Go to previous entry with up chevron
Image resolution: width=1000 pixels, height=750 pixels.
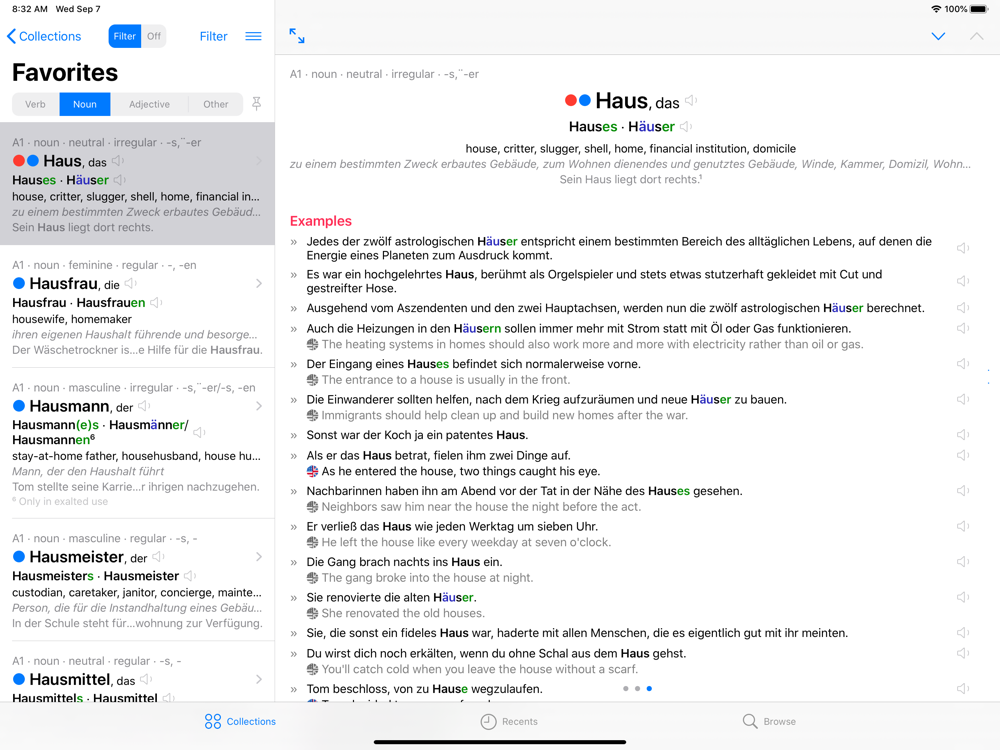tap(976, 36)
